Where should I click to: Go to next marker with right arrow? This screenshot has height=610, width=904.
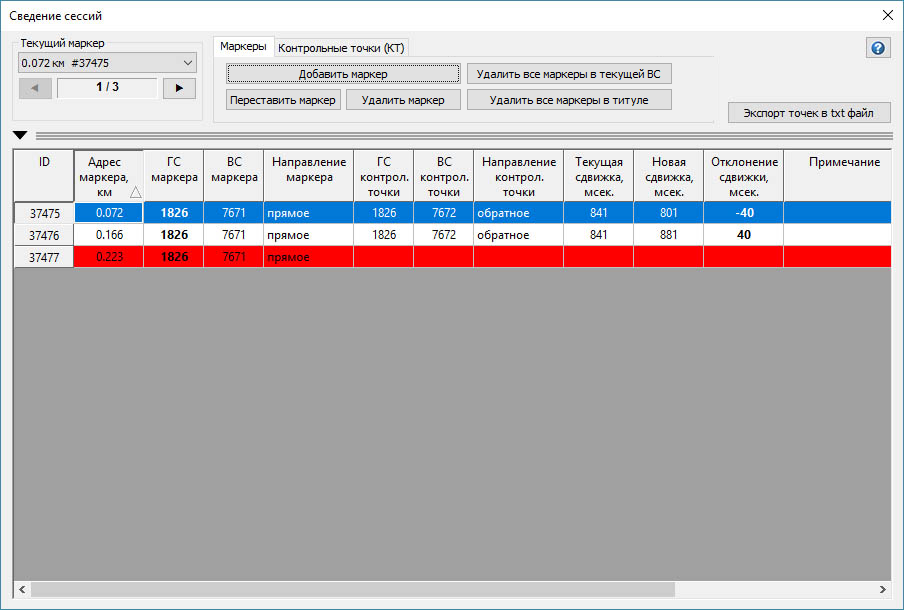(x=179, y=88)
